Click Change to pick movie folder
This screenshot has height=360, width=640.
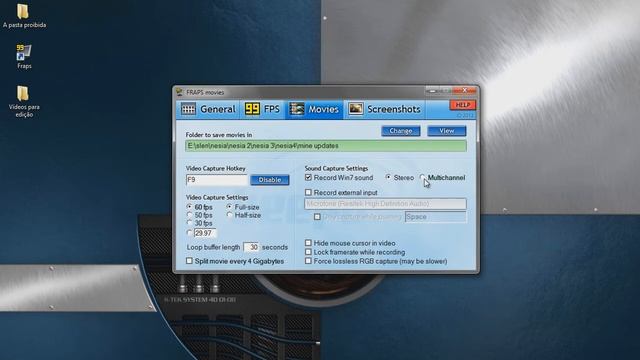point(400,131)
